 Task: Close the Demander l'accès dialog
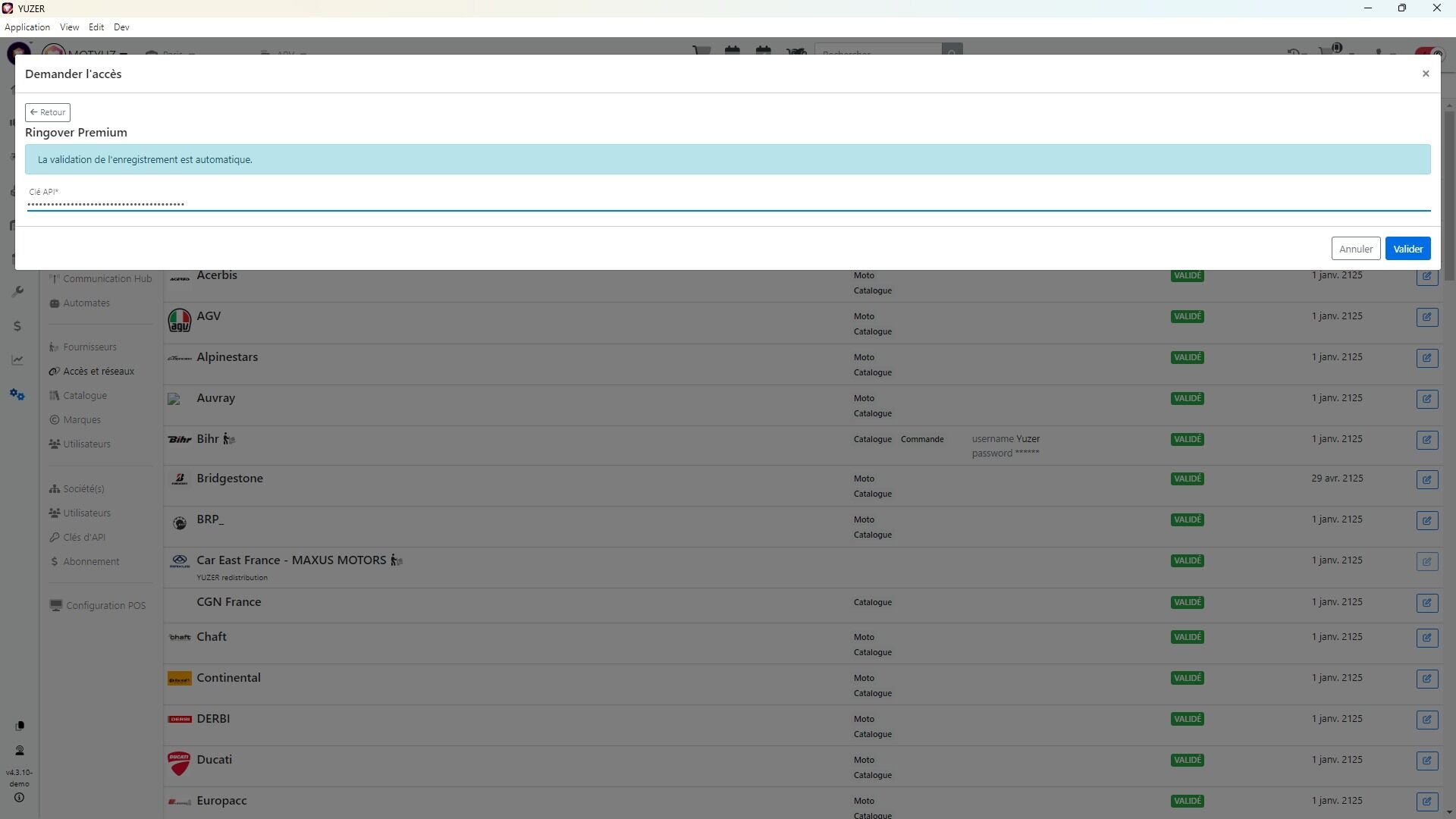(1426, 74)
